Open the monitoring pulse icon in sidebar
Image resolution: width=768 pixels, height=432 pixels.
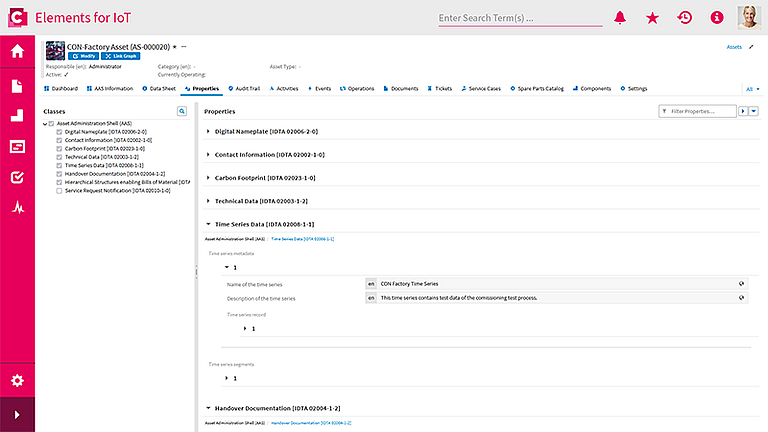(18, 208)
